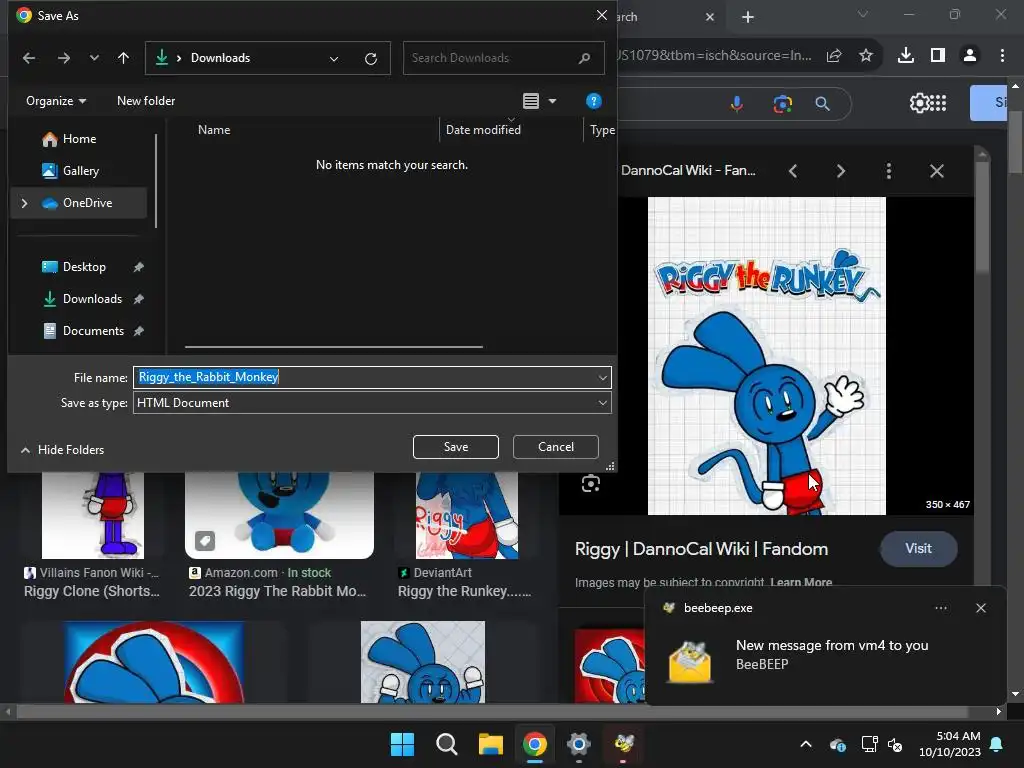The width and height of the screenshot is (1024, 768).
Task: Unpin Desktop pin icon
Action: click(138, 266)
